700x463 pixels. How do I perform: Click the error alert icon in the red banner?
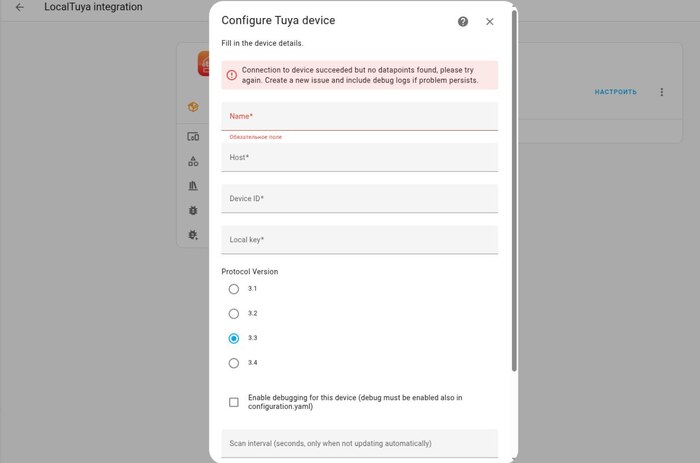(232, 75)
